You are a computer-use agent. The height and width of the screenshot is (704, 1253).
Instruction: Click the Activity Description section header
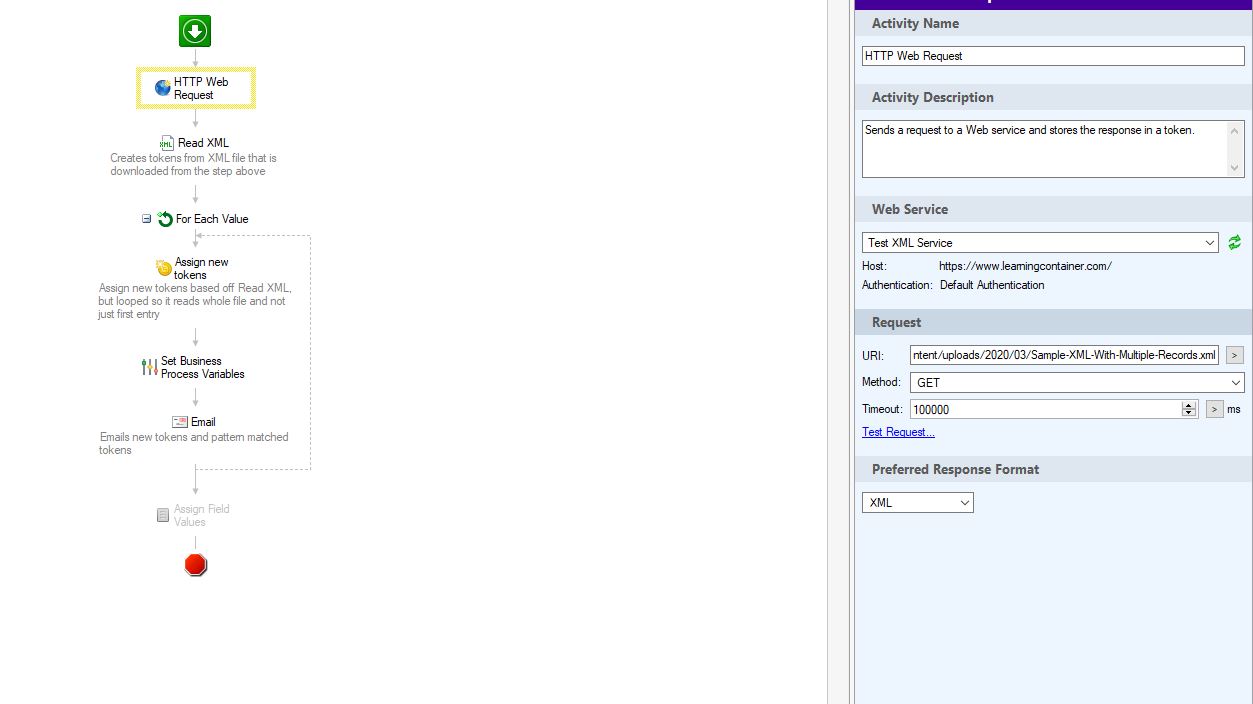click(x=1054, y=97)
